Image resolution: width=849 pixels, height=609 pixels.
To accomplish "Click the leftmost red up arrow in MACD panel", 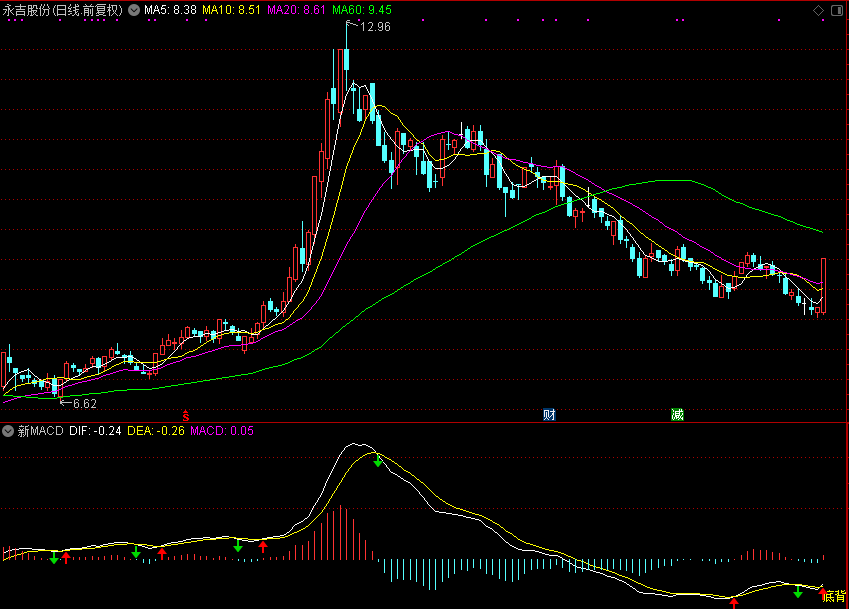I will [66, 556].
